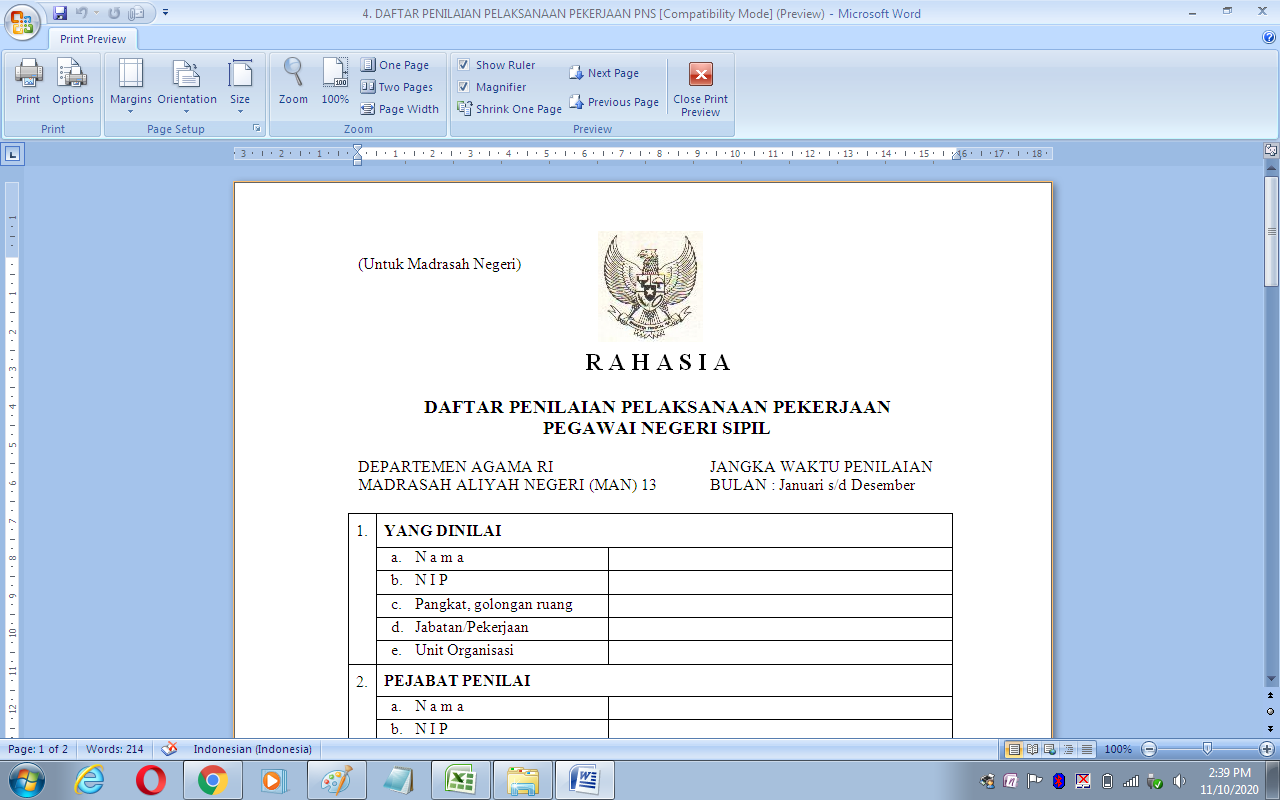Screen dimensions: 1280x800
Task: Click Close Print Preview
Action: [x=699, y=87]
